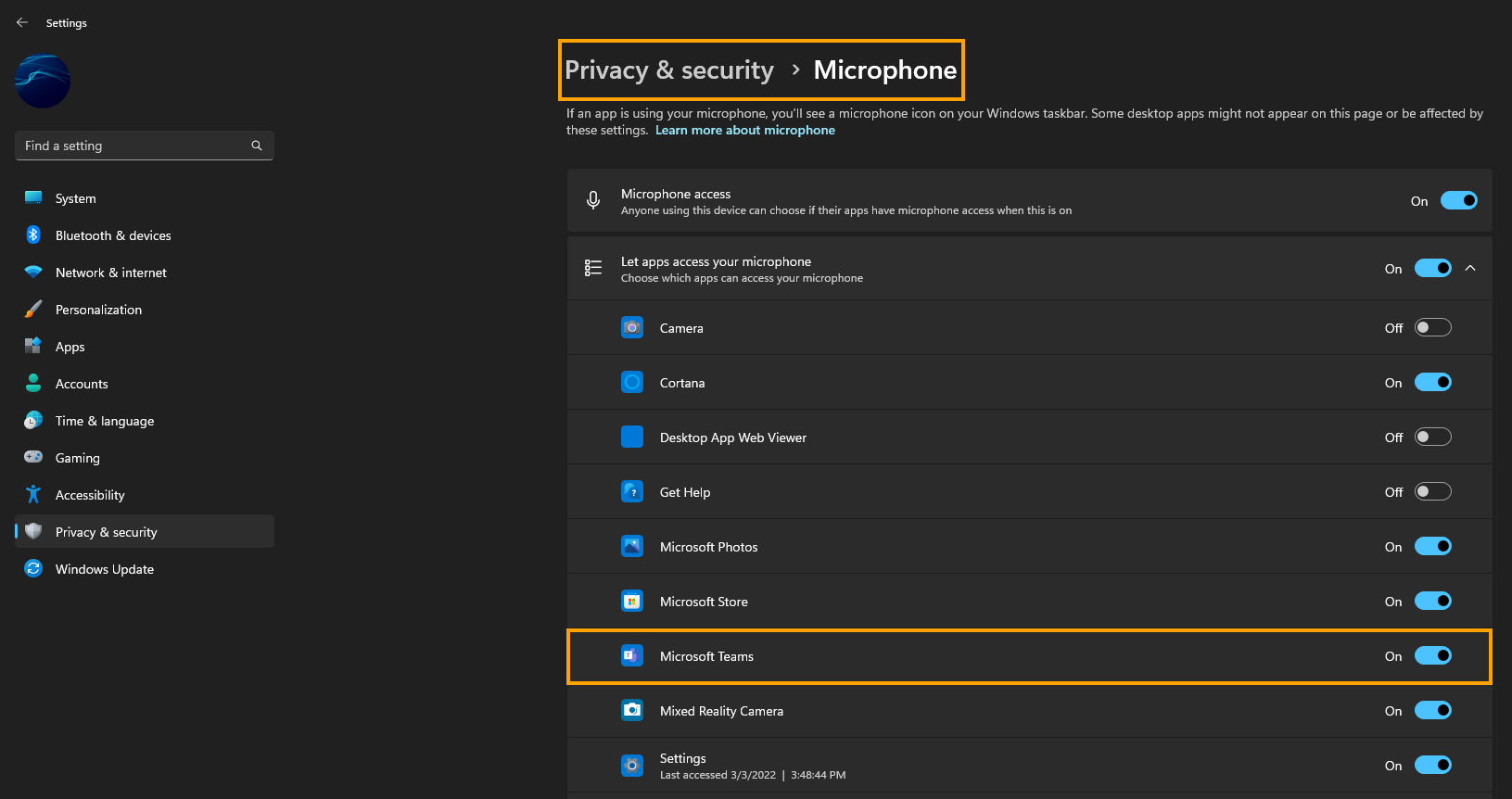Enable microphone for Desktop App Web Viewer
The height and width of the screenshot is (799, 1512).
pos(1432,437)
